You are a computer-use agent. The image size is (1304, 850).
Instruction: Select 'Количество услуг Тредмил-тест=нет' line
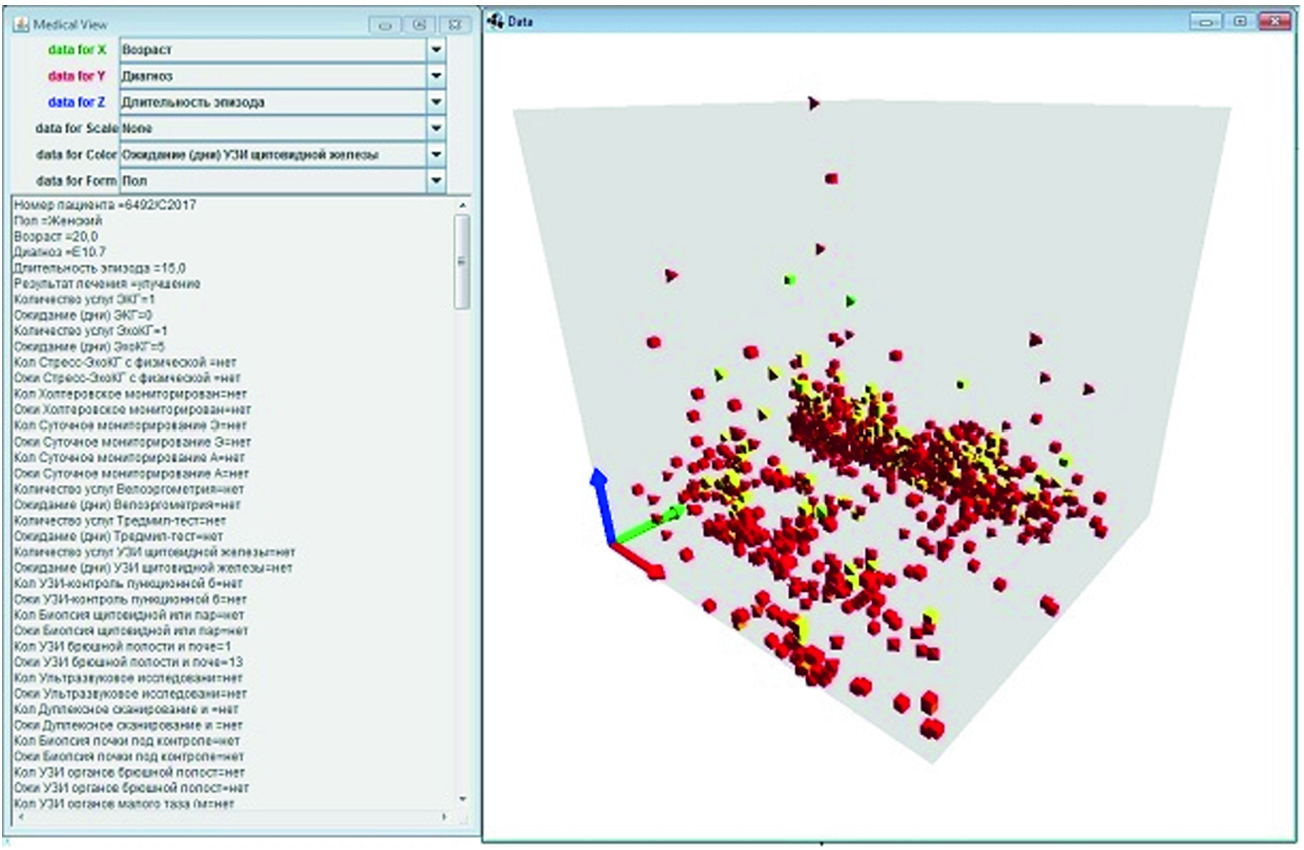pos(119,520)
